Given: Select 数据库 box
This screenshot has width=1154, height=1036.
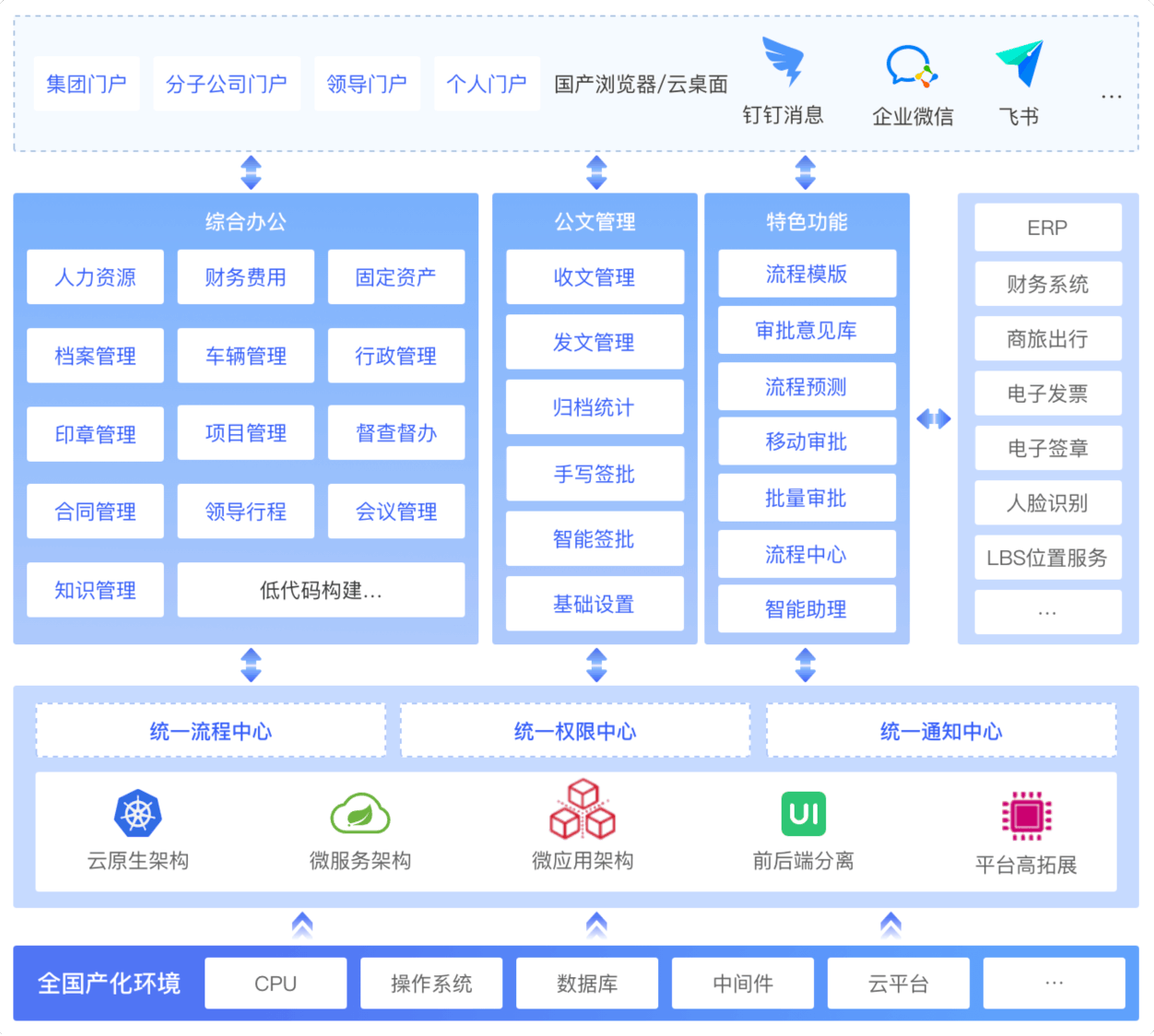Looking at the screenshot, I should 587,983.
